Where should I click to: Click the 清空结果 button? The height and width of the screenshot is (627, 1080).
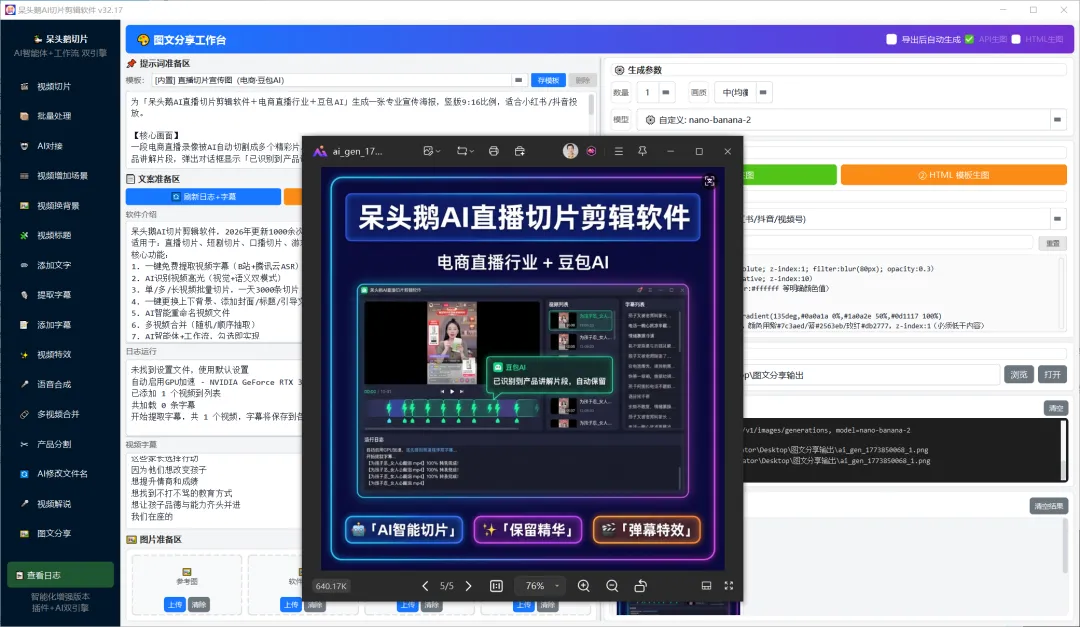[x=1048, y=506]
